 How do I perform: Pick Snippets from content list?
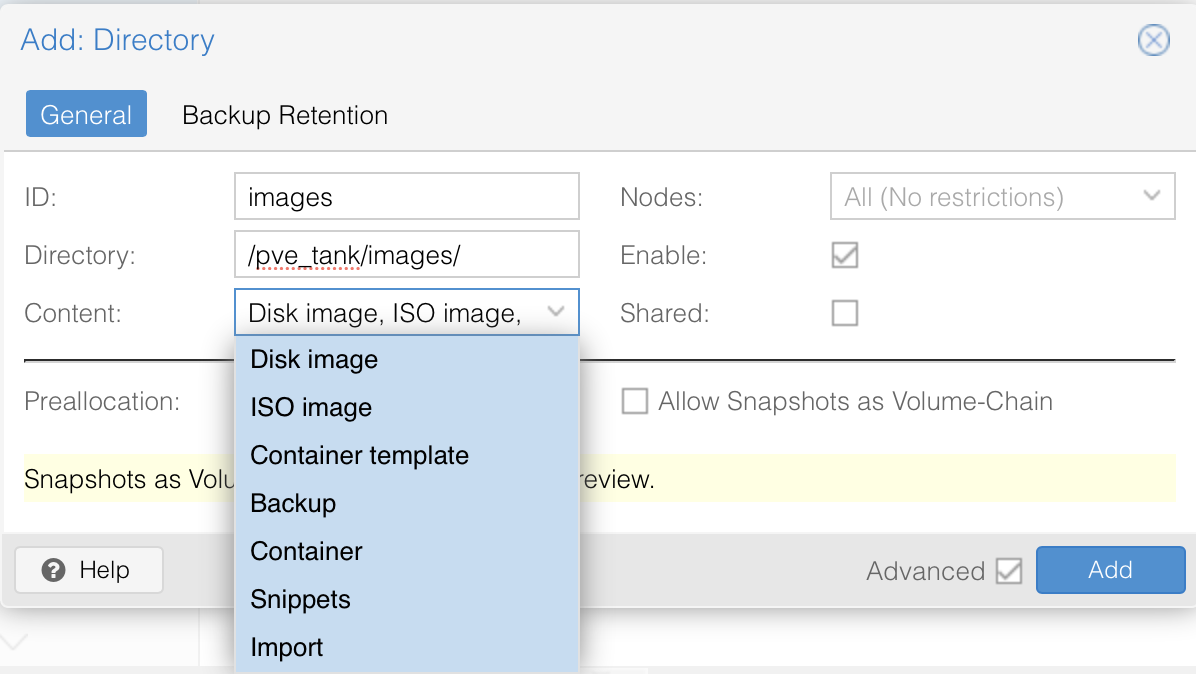pos(407,599)
